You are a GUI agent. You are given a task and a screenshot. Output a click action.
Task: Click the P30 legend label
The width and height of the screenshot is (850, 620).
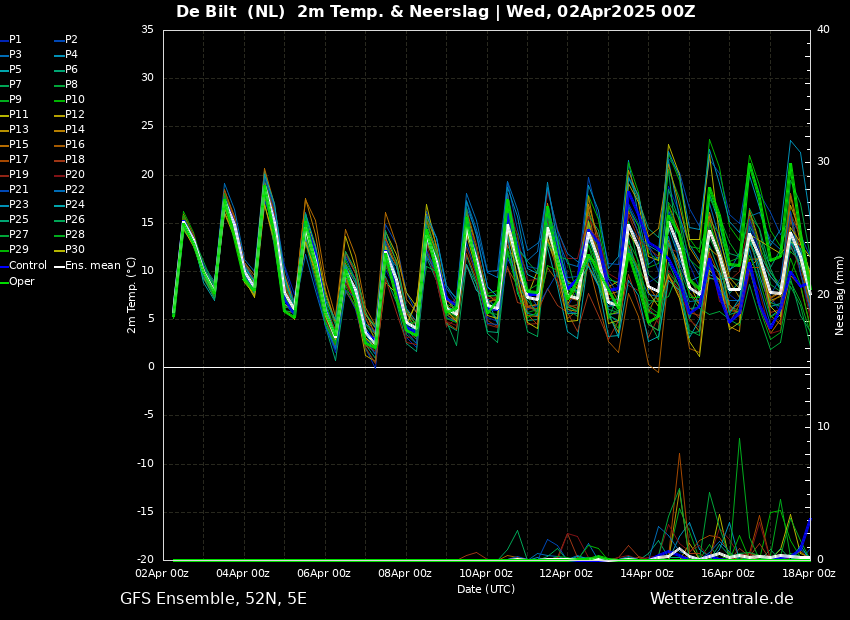(x=70, y=249)
